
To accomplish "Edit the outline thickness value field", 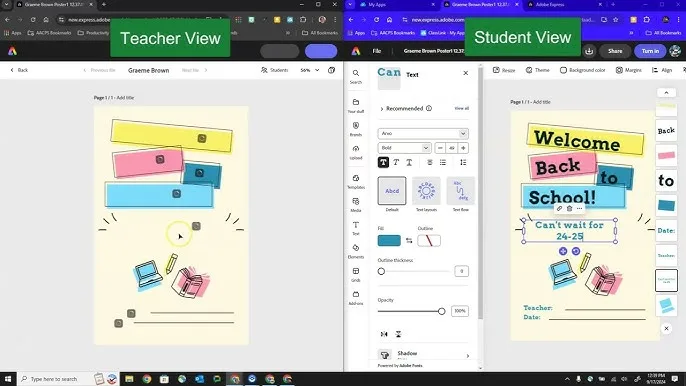I will 461,271.
